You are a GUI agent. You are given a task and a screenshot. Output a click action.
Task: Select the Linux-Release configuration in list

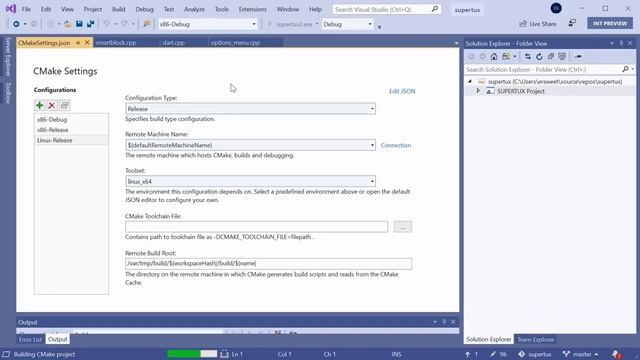(x=71, y=140)
